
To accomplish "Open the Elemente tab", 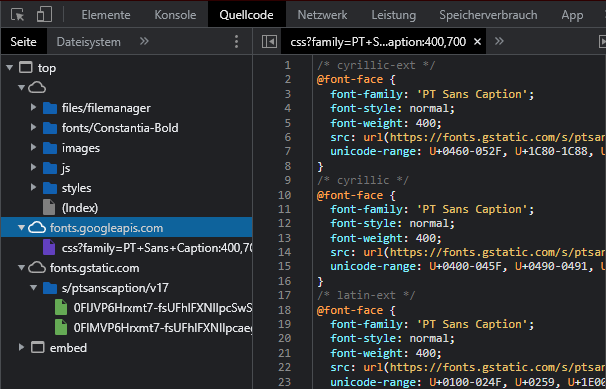I will pyautogui.click(x=106, y=15).
